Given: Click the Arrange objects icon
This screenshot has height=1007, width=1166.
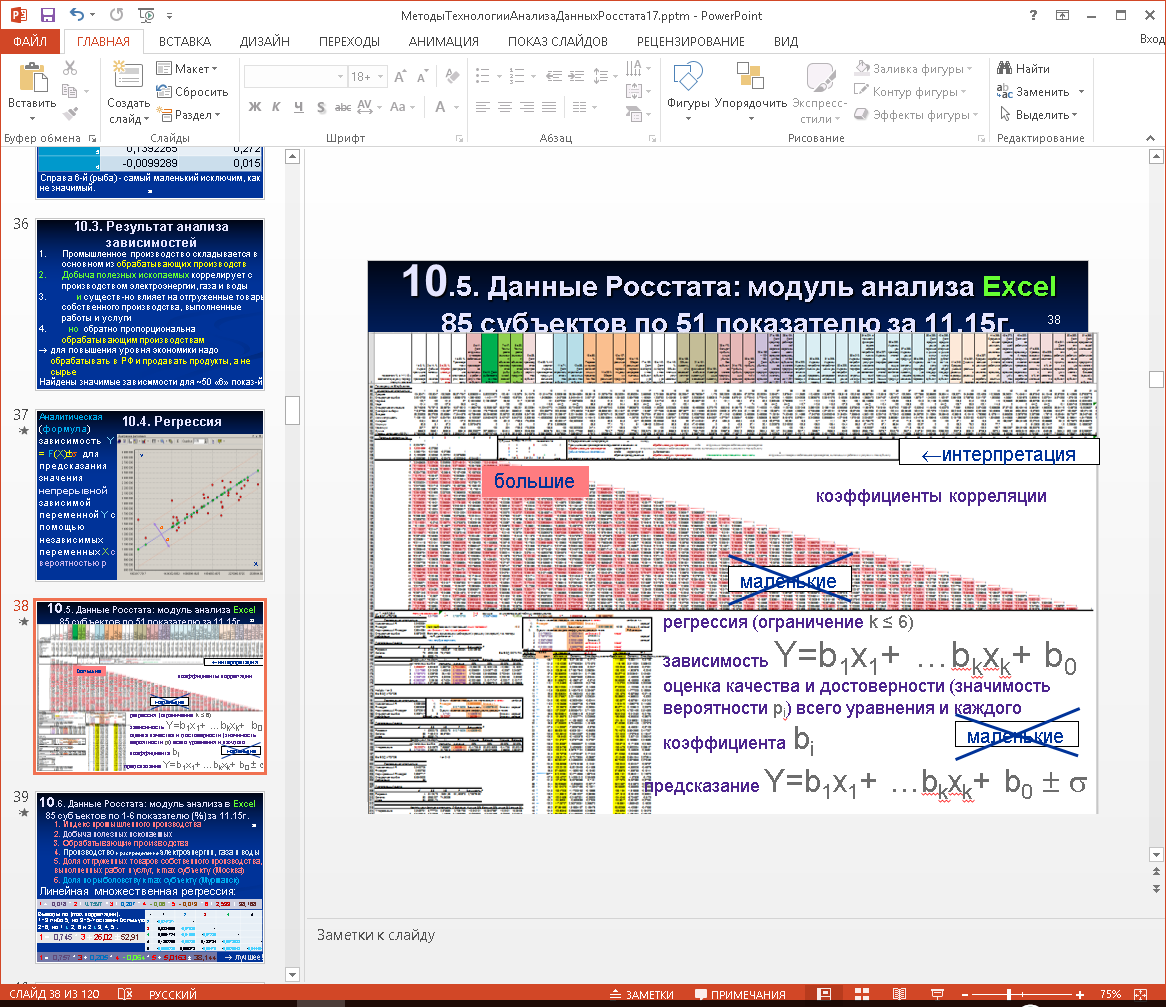Looking at the screenshot, I should tap(750, 77).
